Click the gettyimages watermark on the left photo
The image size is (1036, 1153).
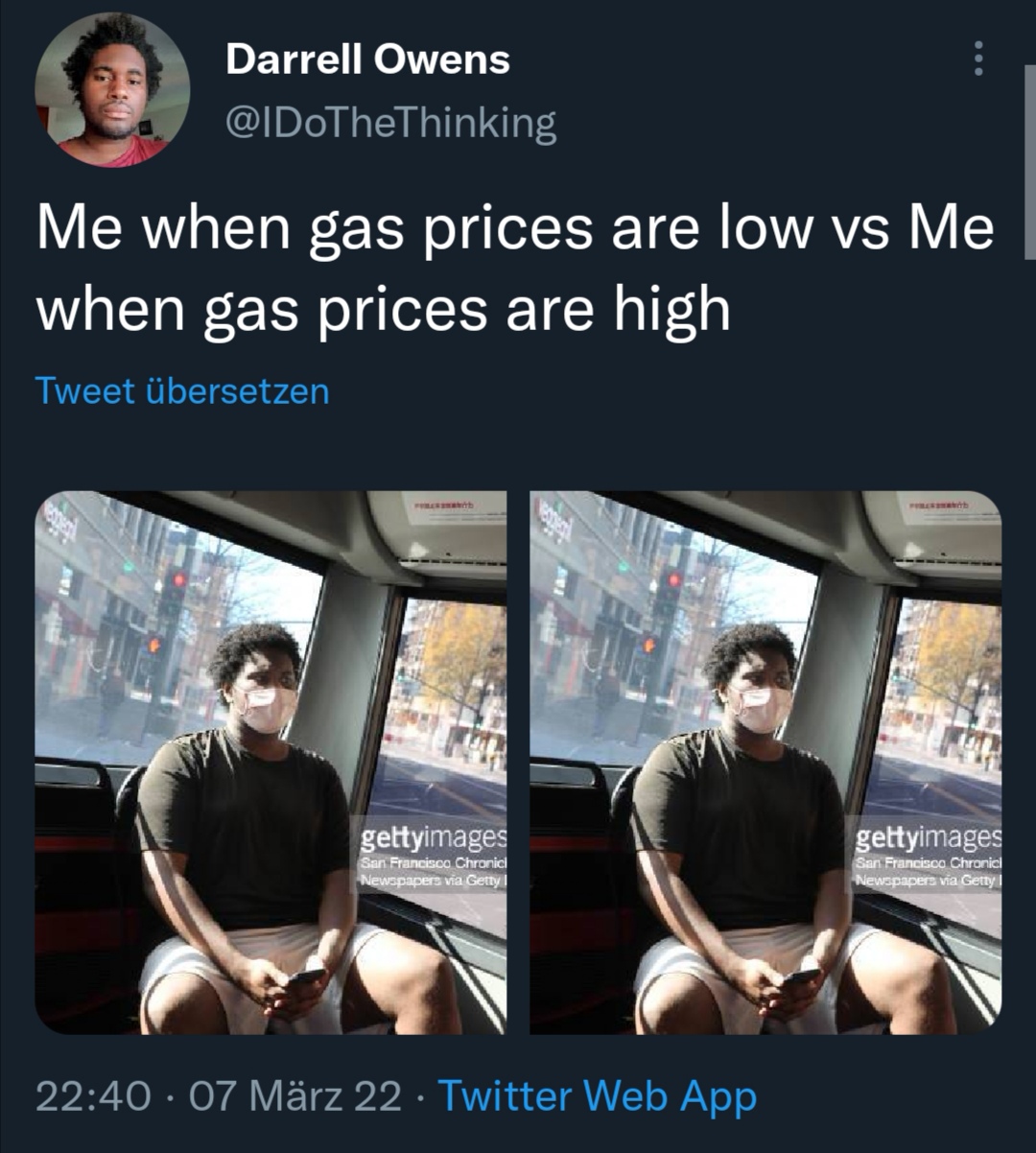[433, 838]
